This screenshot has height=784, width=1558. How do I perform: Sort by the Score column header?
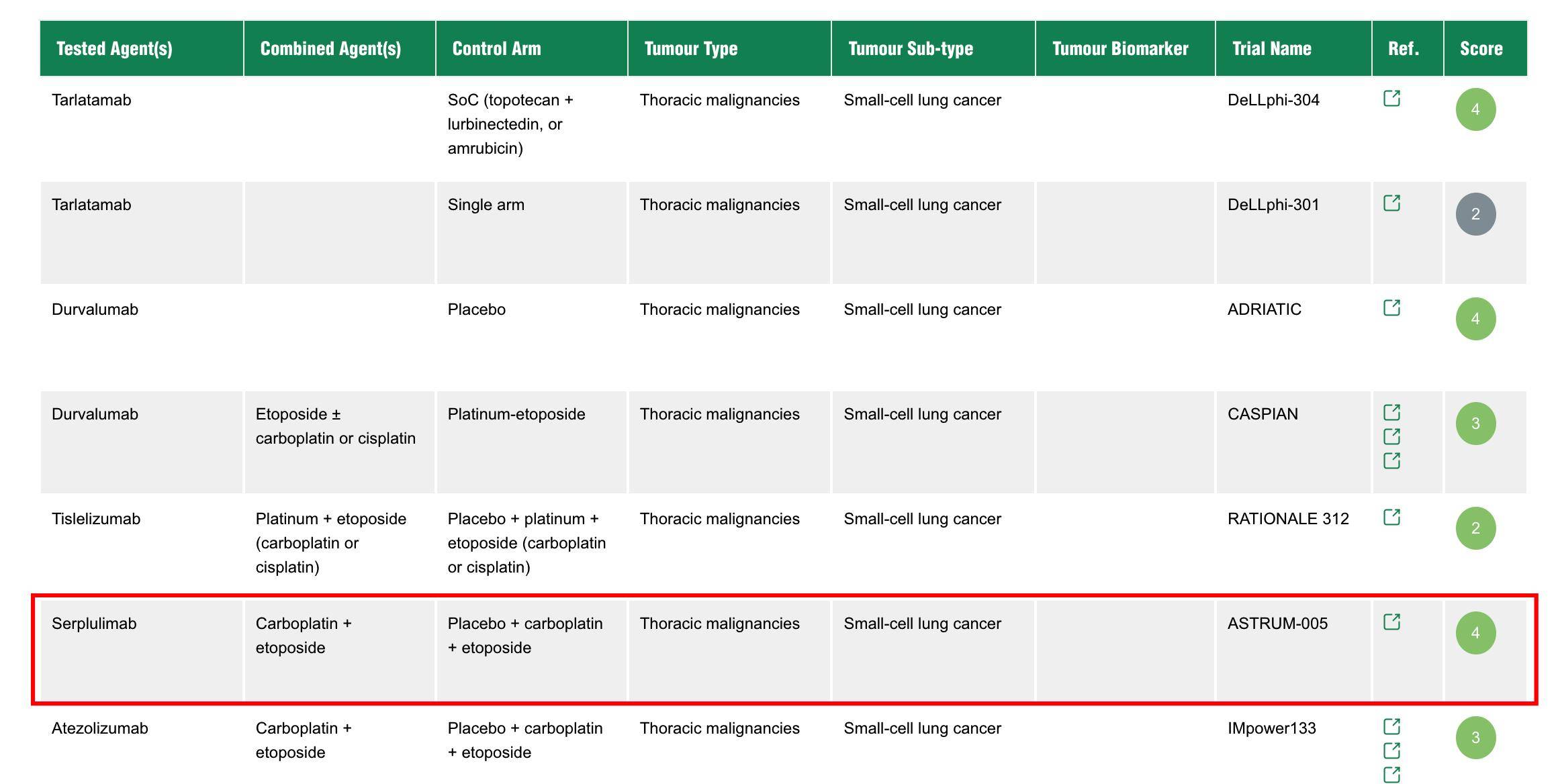pos(1481,48)
